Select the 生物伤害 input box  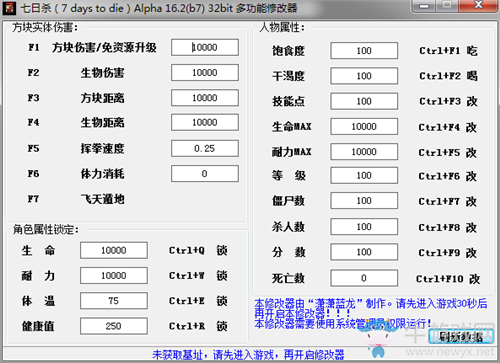(205, 72)
